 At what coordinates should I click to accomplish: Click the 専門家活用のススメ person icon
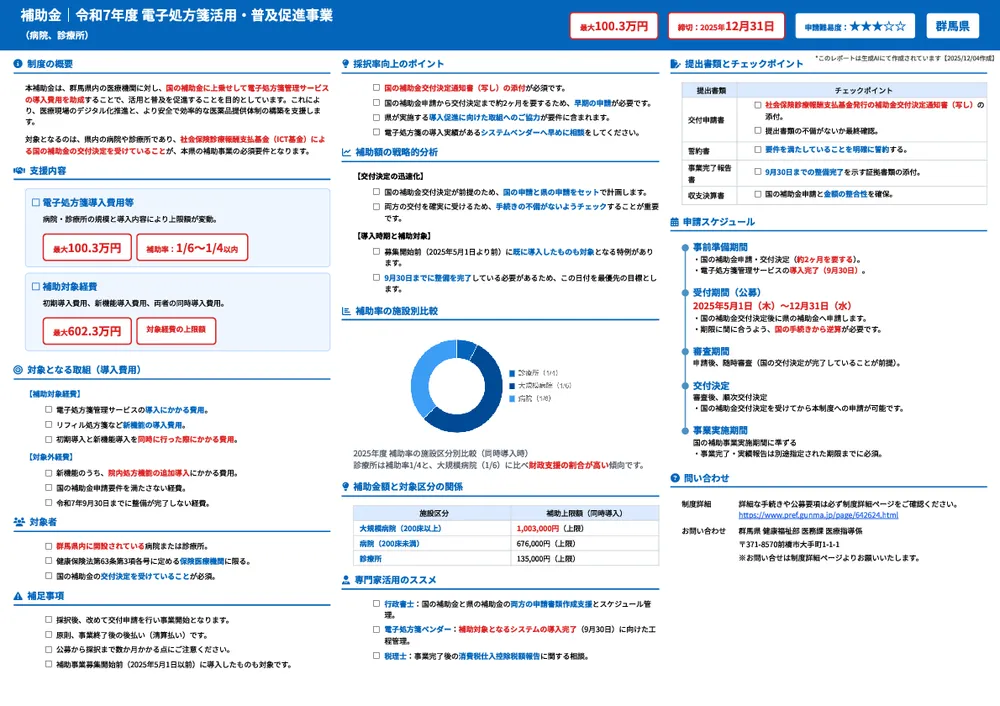[344, 580]
